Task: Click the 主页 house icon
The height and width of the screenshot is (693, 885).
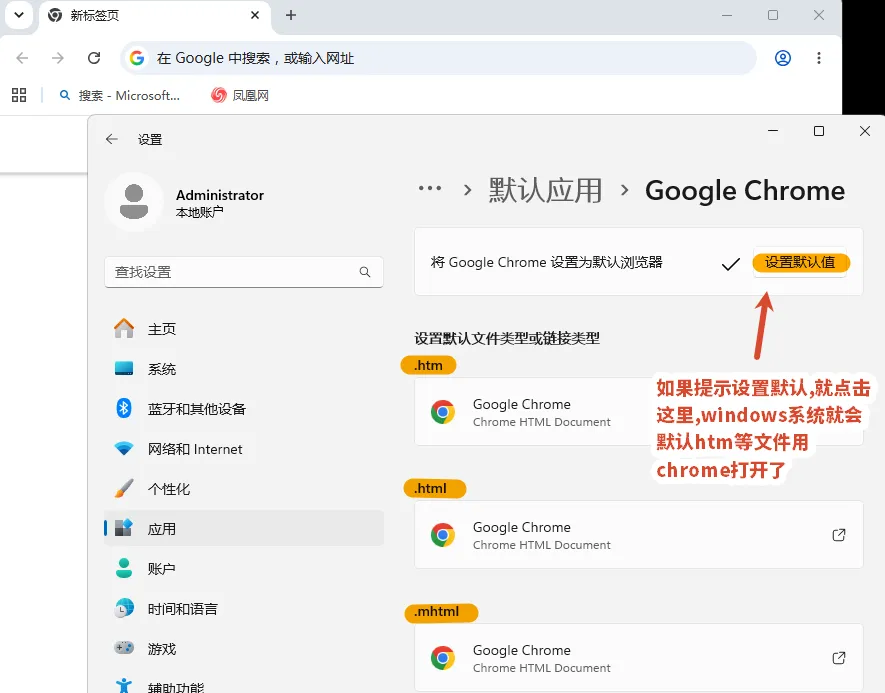Action: pyautogui.click(x=124, y=328)
